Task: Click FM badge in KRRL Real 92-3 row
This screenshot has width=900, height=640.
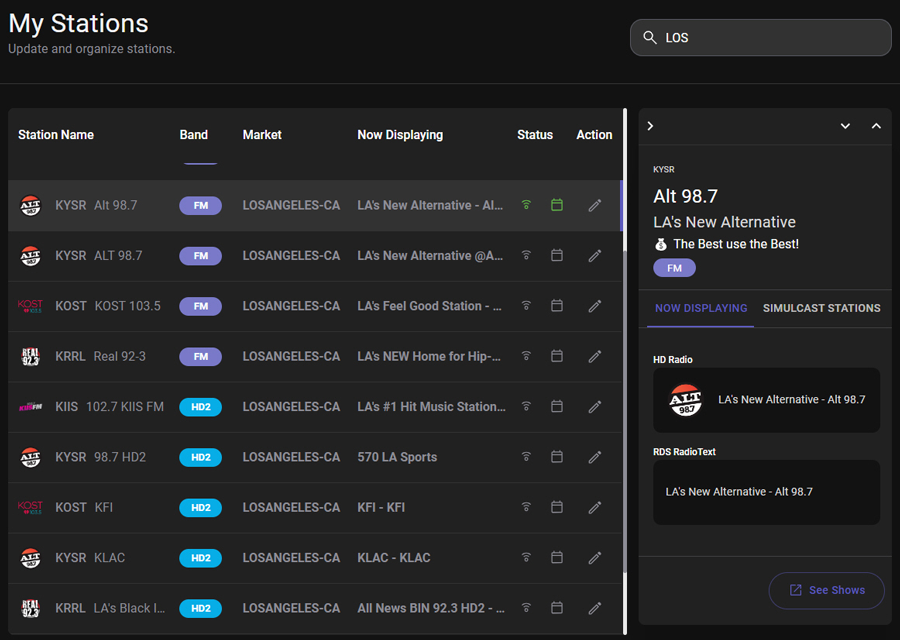Action: point(200,356)
